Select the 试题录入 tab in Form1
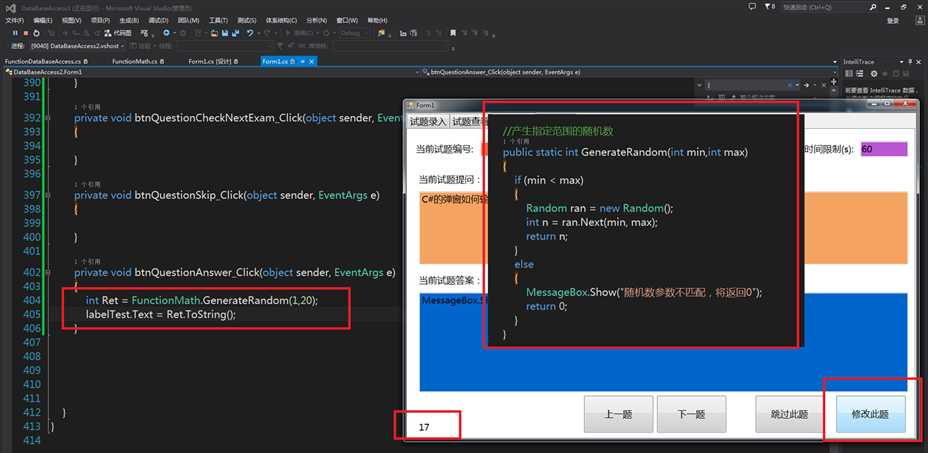The image size is (928, 453). point(428,121)
